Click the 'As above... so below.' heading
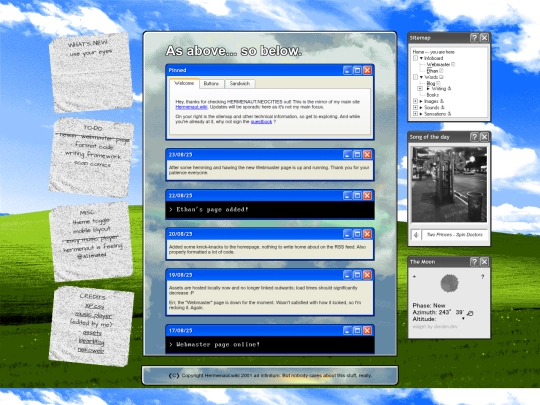 [234, 51]
